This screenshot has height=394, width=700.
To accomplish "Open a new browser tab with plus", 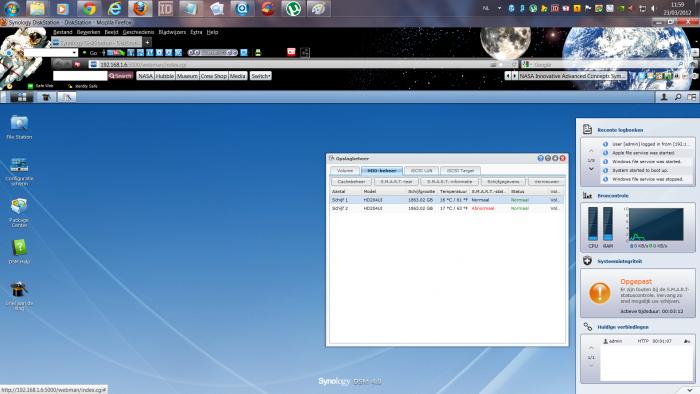I will click(x=147, y=42).
